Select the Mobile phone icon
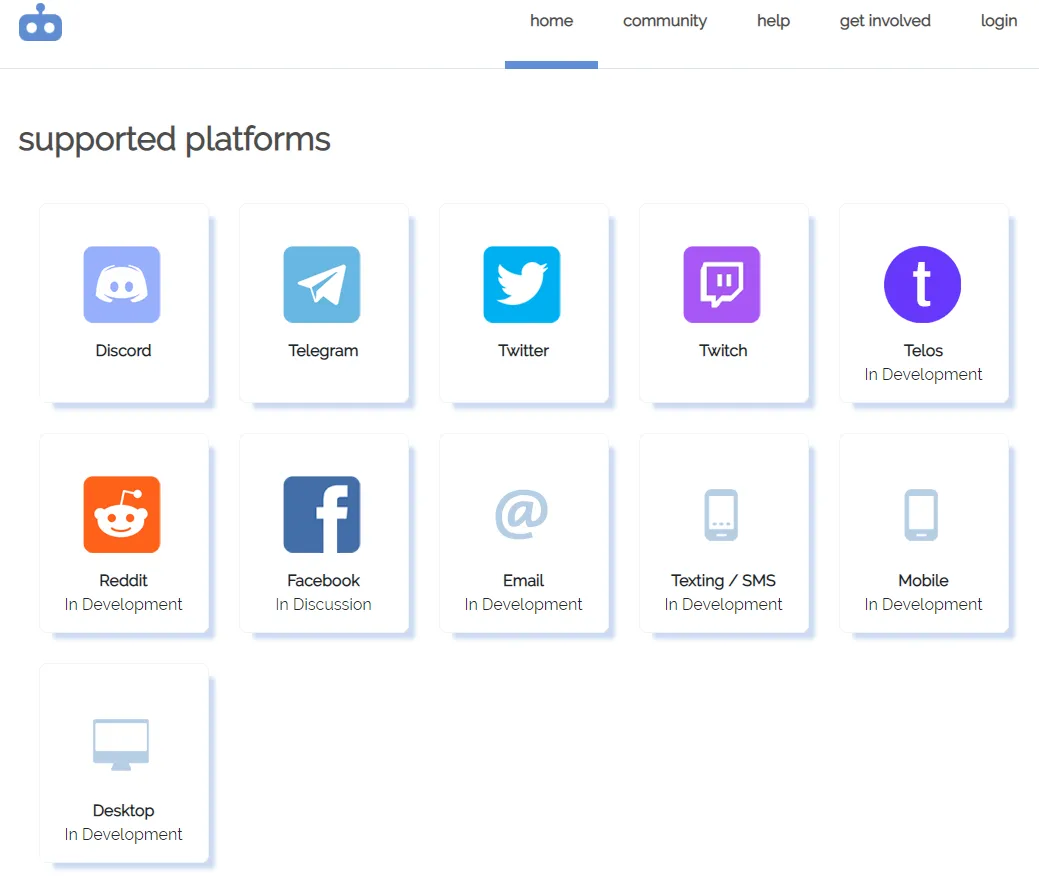1039x883 pixels. pos(921,515)
